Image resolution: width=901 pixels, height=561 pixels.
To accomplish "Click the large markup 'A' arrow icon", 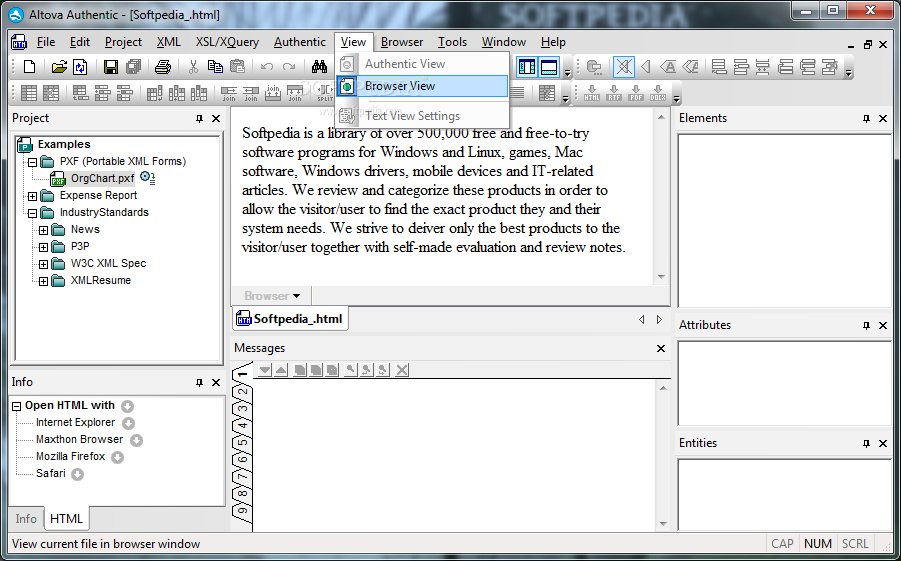I will 668,67.
